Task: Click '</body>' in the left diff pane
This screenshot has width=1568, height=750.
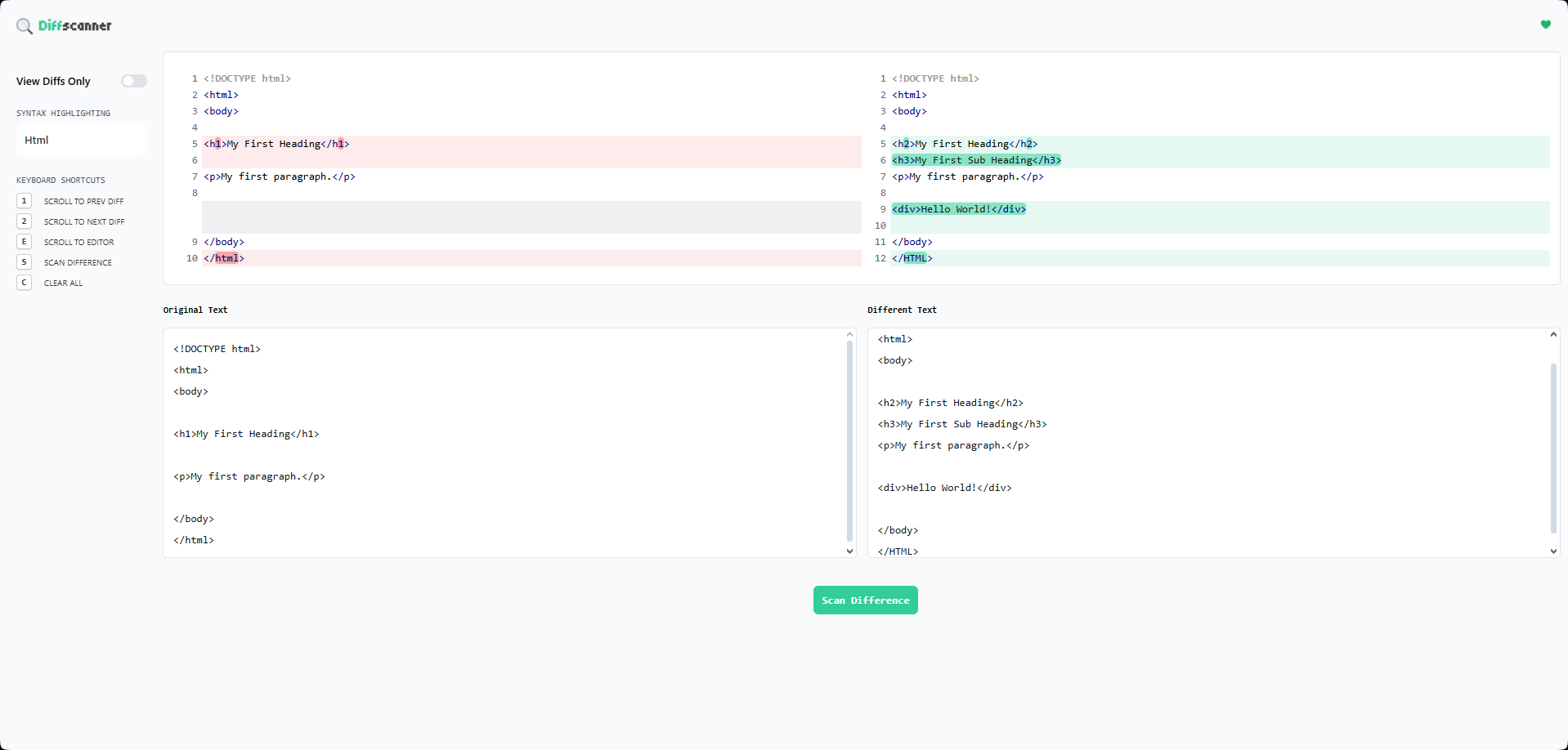Action: click(224, 242)
